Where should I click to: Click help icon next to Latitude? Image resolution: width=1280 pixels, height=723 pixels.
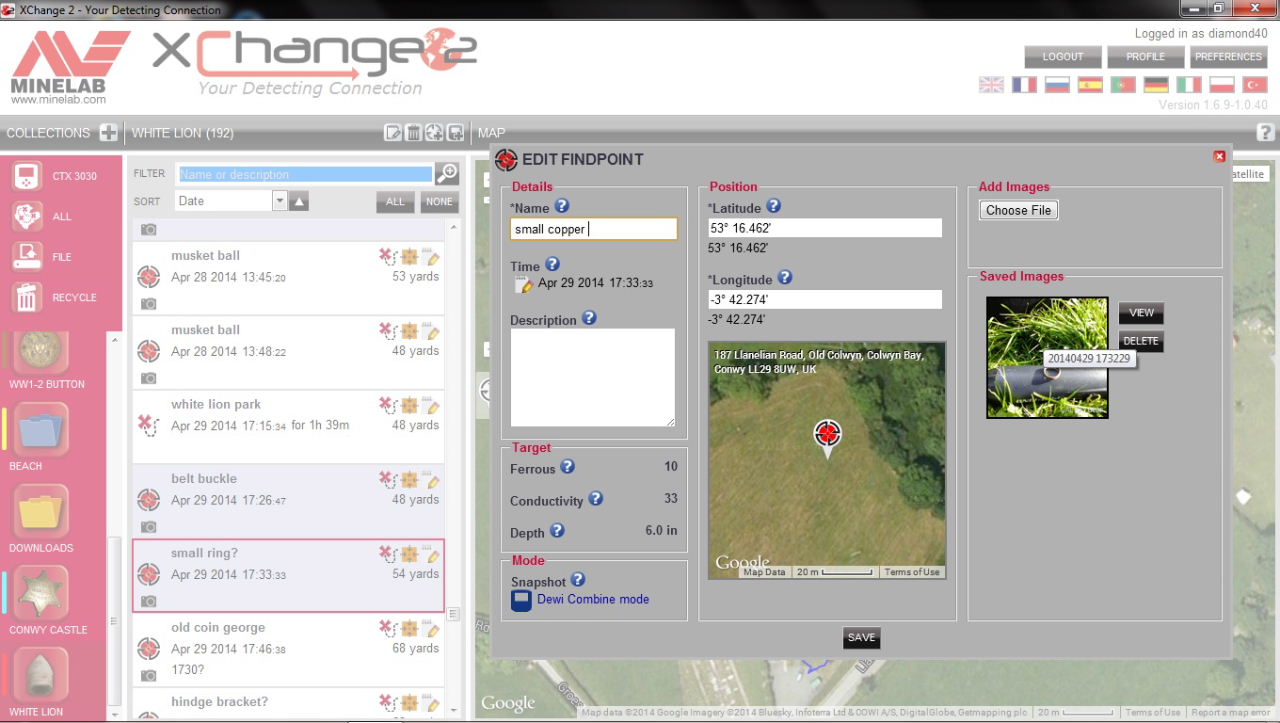tap(773, 206)
